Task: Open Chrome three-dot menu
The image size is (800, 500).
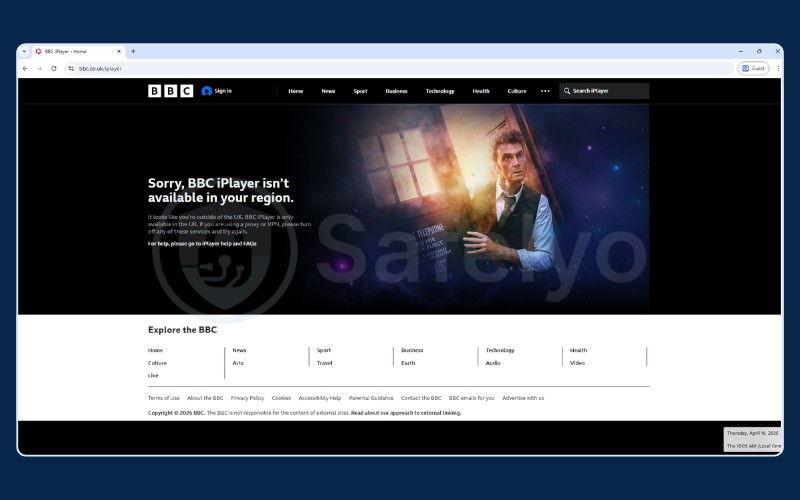Action: pyautogui.click(x=778, y=68)
